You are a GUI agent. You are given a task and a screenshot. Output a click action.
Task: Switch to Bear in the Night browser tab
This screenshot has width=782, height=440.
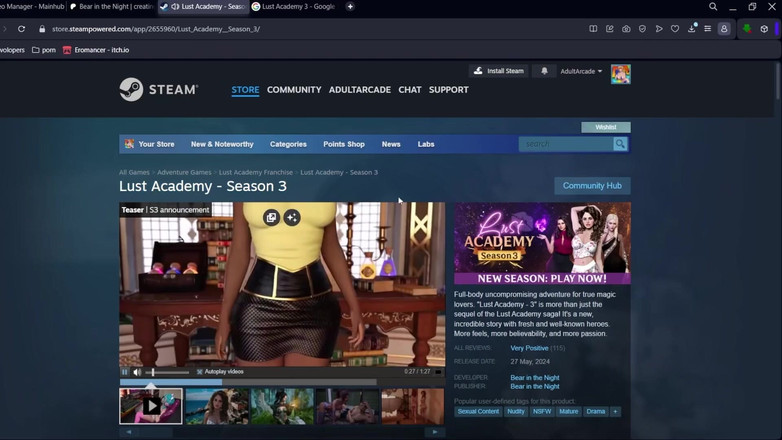point(112,6)
